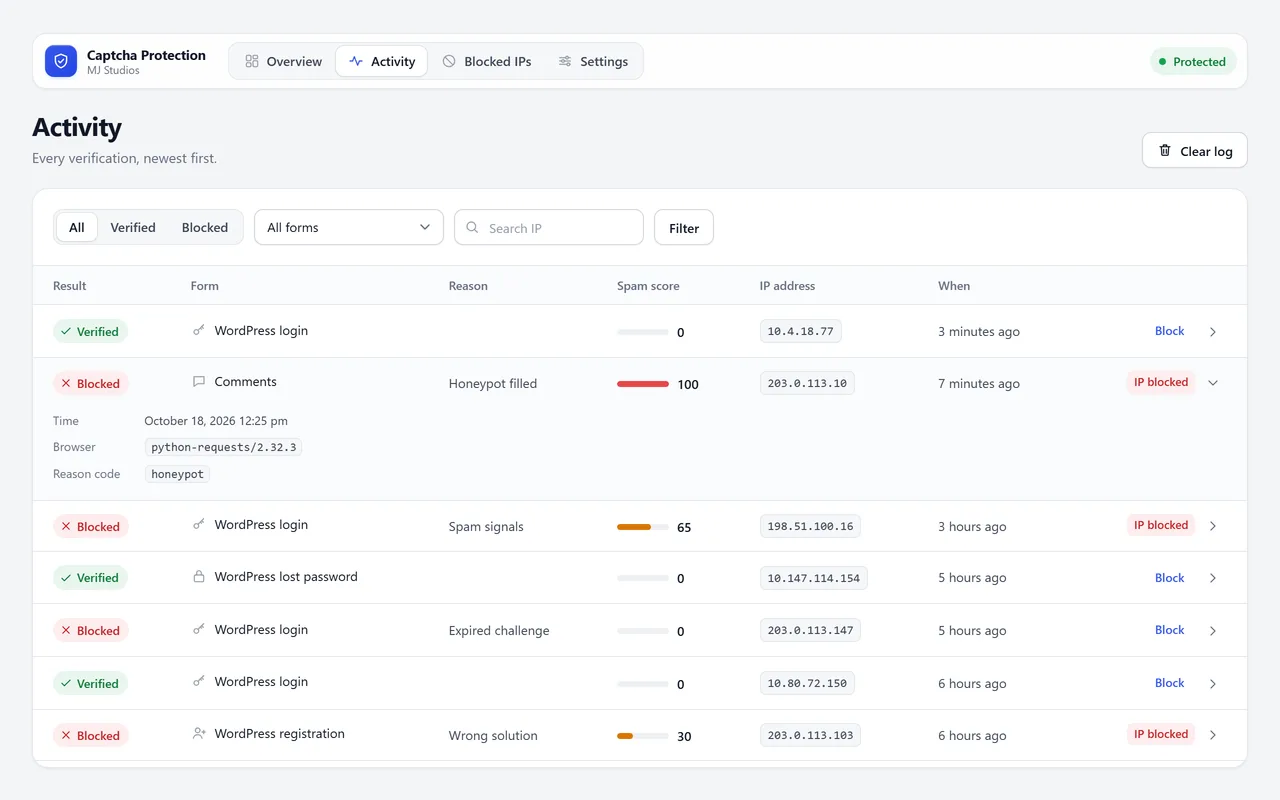The width and height of the screenshot is (1280, 800).
Task: Click the Expired challenge reason text
Action: 499,631
